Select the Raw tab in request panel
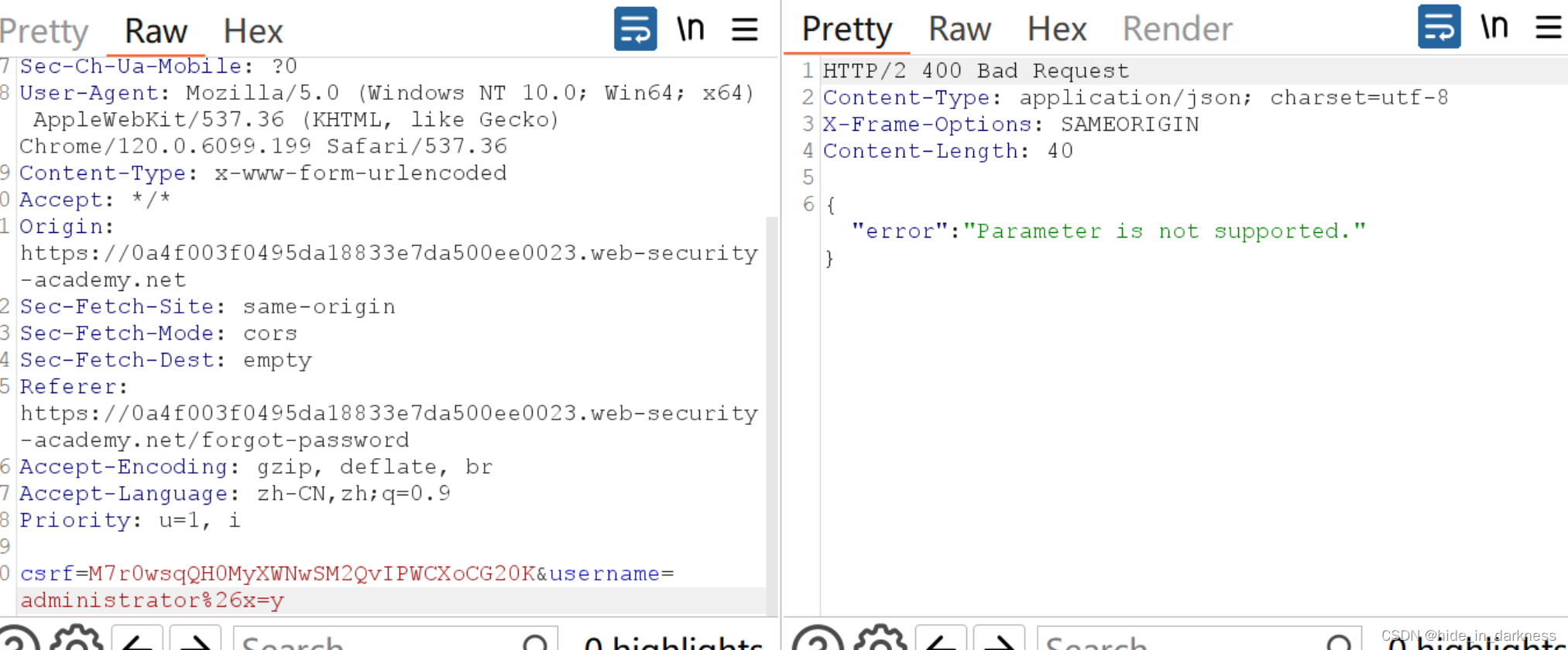 click(x=156, y=32)
